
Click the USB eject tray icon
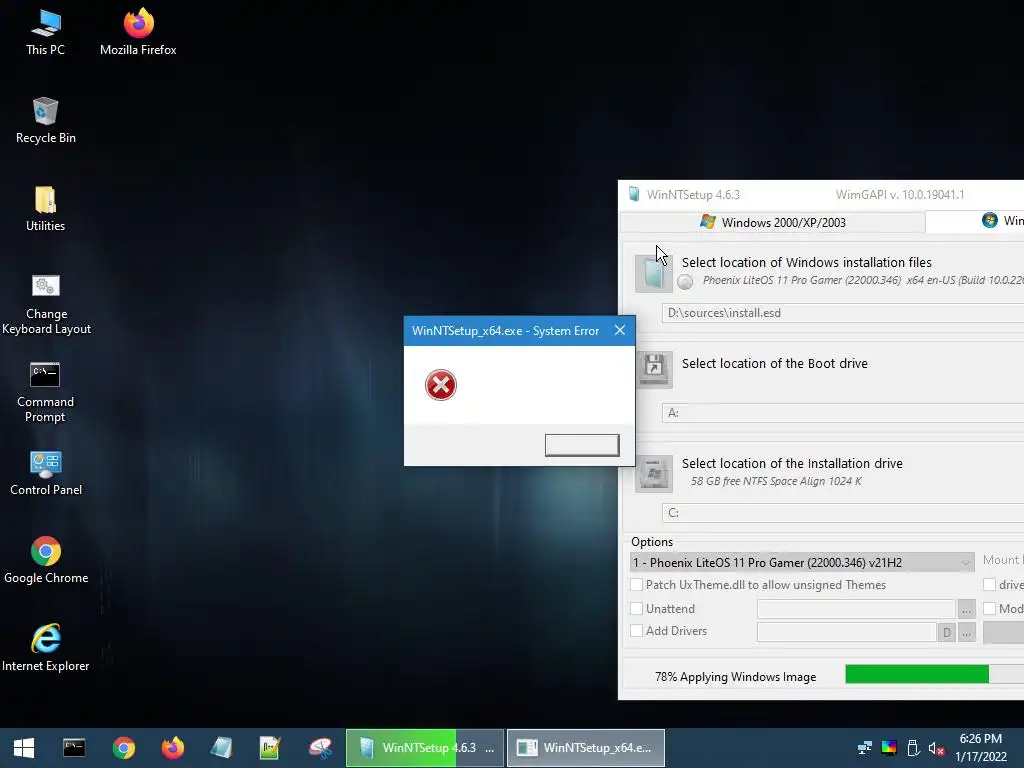pyautogui.click(x=913, y=748)
